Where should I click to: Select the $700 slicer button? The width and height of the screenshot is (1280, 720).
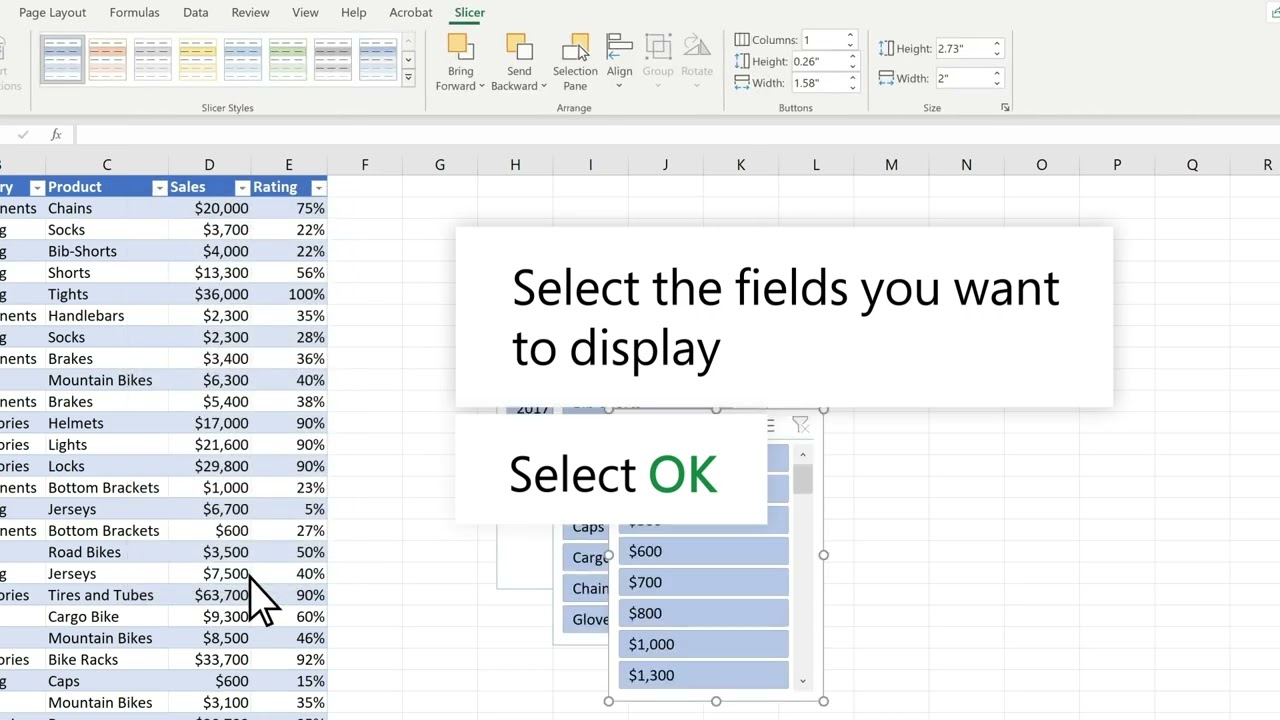704,582
